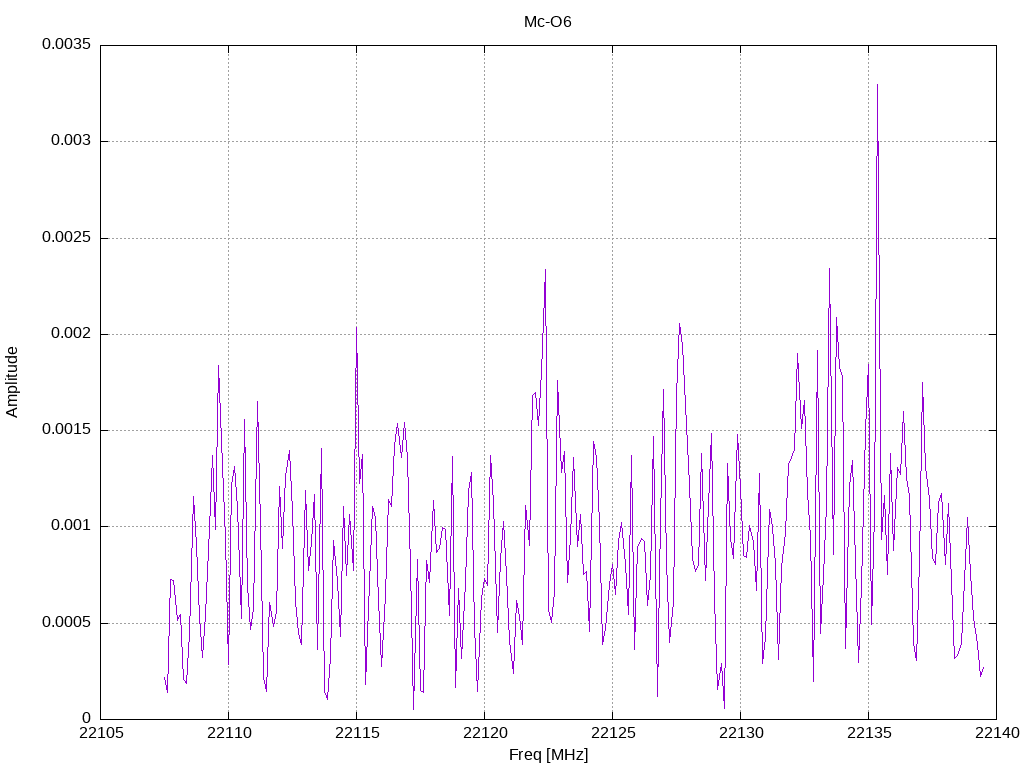Click the 0.0005 y-axis tick label
Viewport: 1024px width, 768px height.
coord(67,622)
